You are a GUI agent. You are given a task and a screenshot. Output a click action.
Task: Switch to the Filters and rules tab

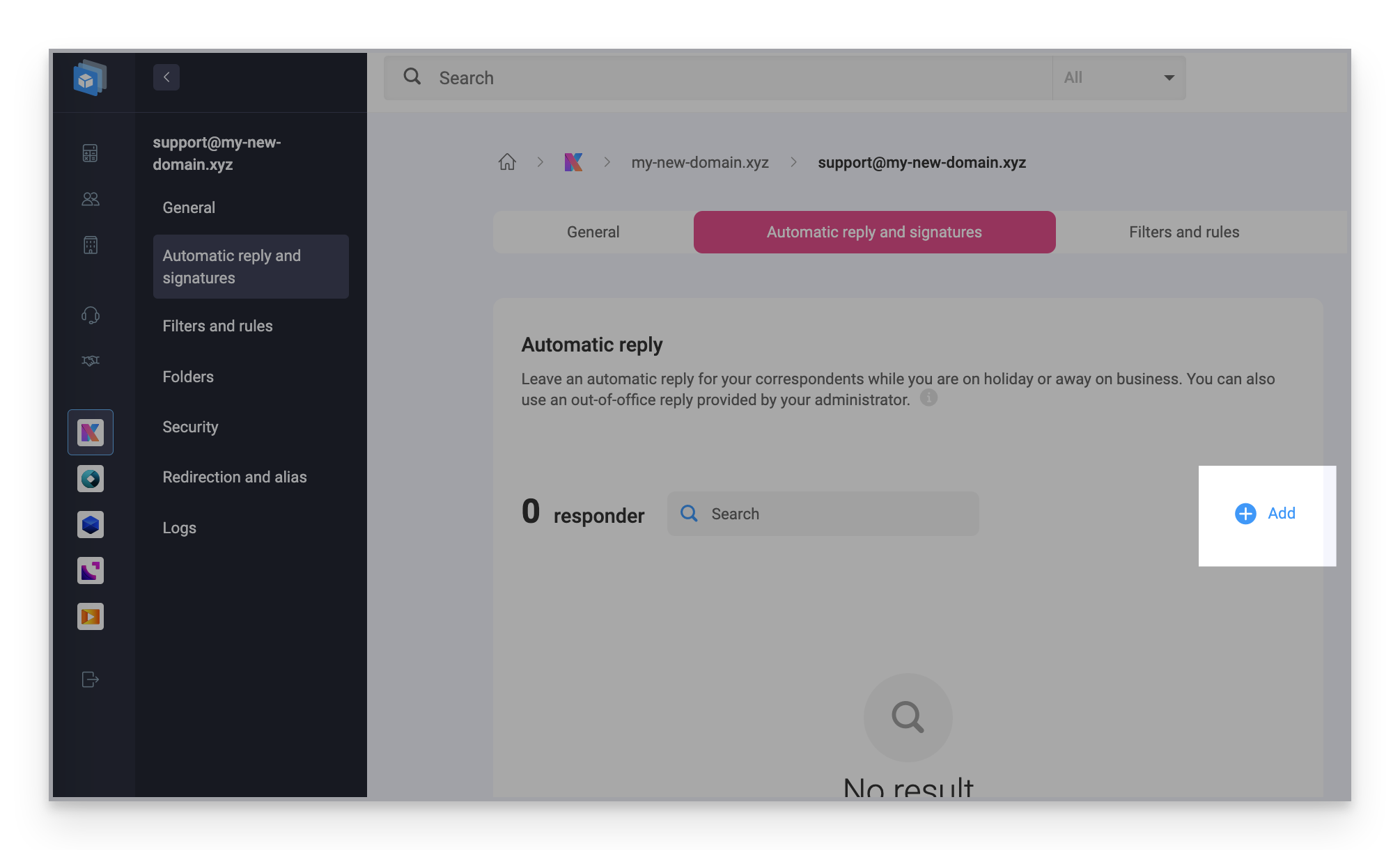(x=1184, y=232)
